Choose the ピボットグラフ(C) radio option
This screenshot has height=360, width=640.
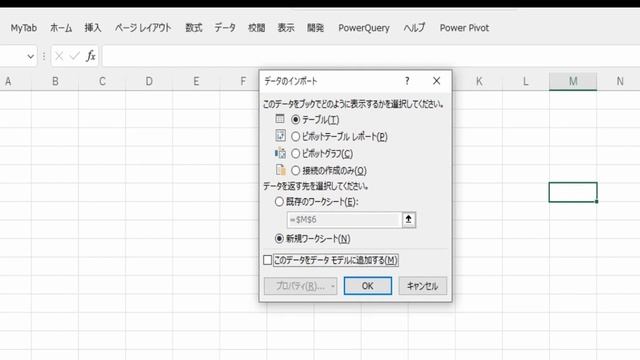pos(296,153)
